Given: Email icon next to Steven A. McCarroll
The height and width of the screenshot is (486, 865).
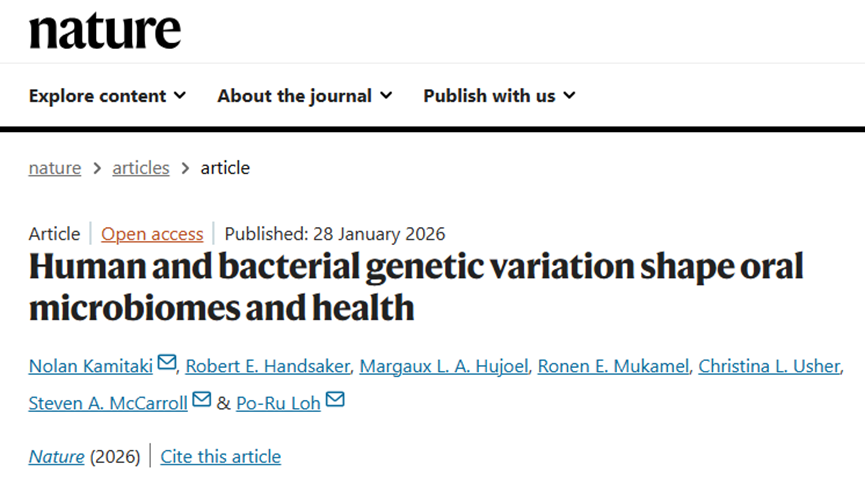Looking at the screenshot, I should [201, 399].
